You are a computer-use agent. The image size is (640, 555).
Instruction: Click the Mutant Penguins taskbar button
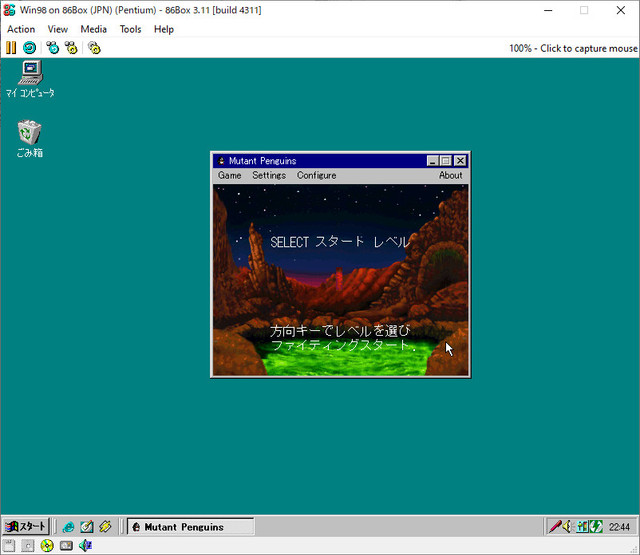pyautogui.click(x=191, y=527)
